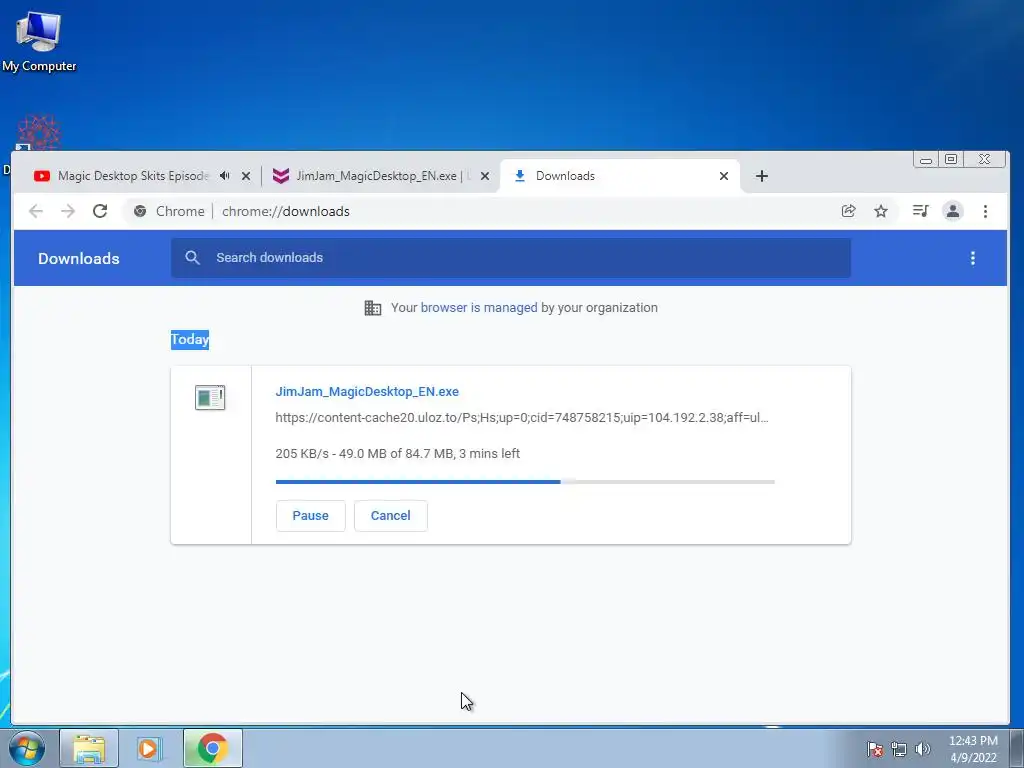Click the download progress bar

tap(525, 482)
